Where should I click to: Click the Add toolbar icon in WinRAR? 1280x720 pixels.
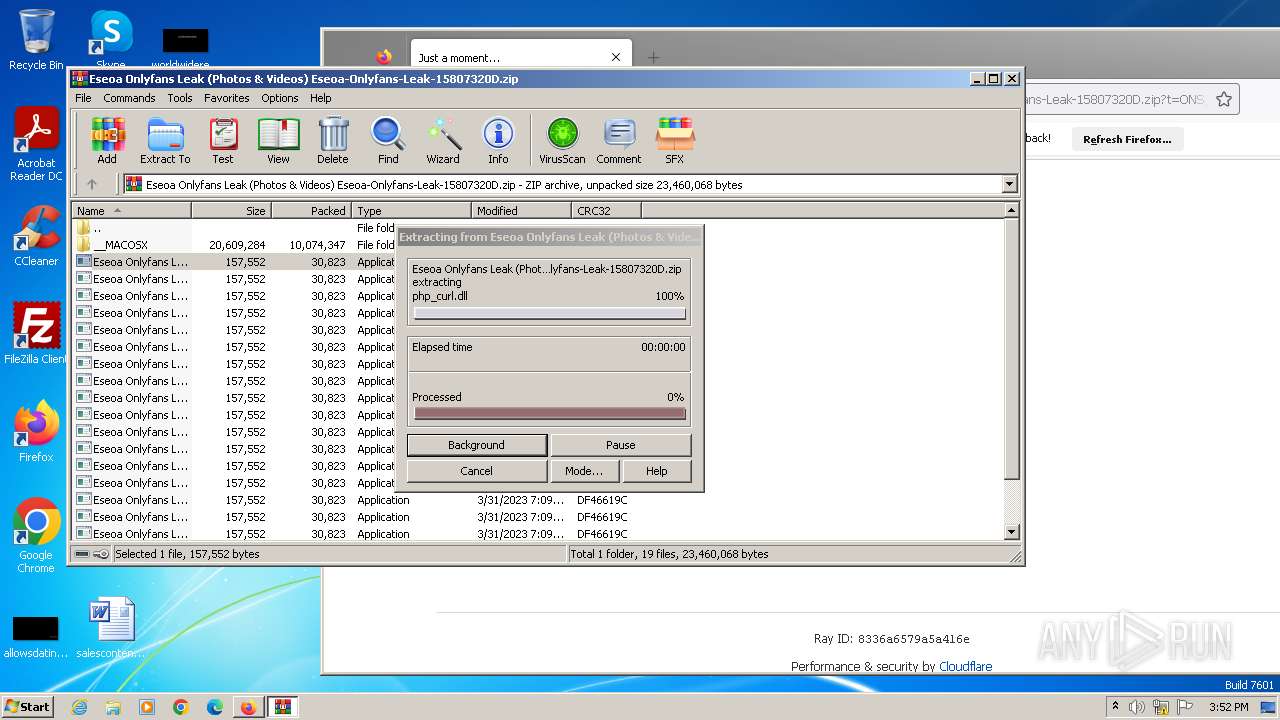[x=107, y=140]
